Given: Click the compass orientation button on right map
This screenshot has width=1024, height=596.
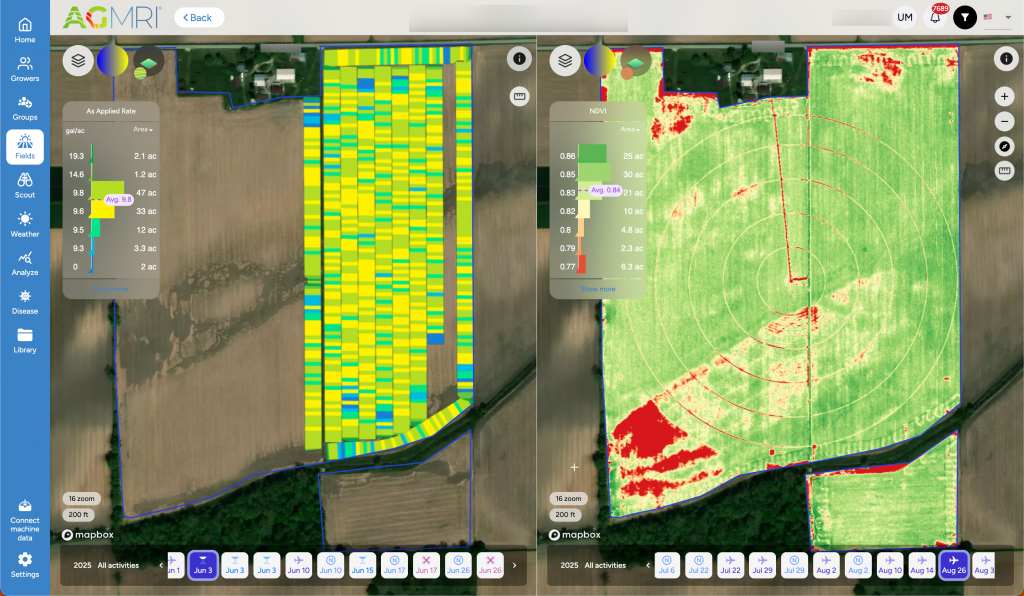Looking at the screenshot, I should [1005, 146].
